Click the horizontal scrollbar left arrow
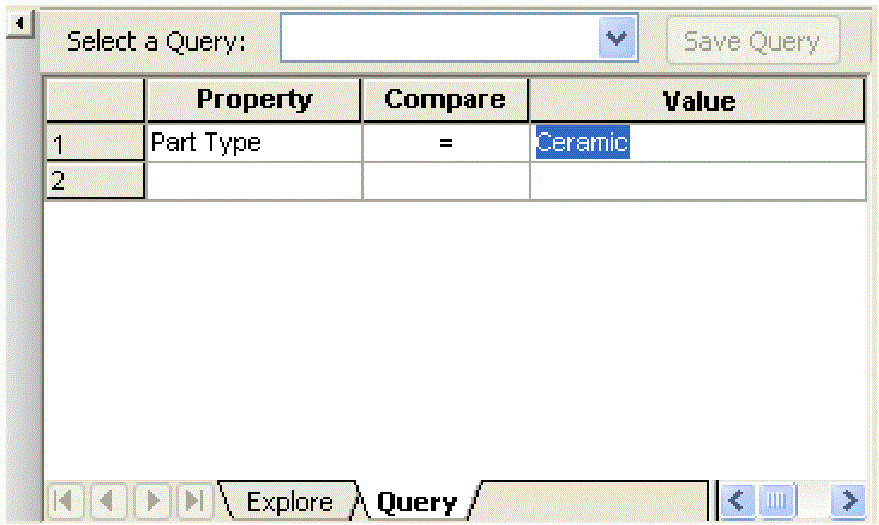The height and width of the screenshot is (525, 879). click(x=736, y=500)
